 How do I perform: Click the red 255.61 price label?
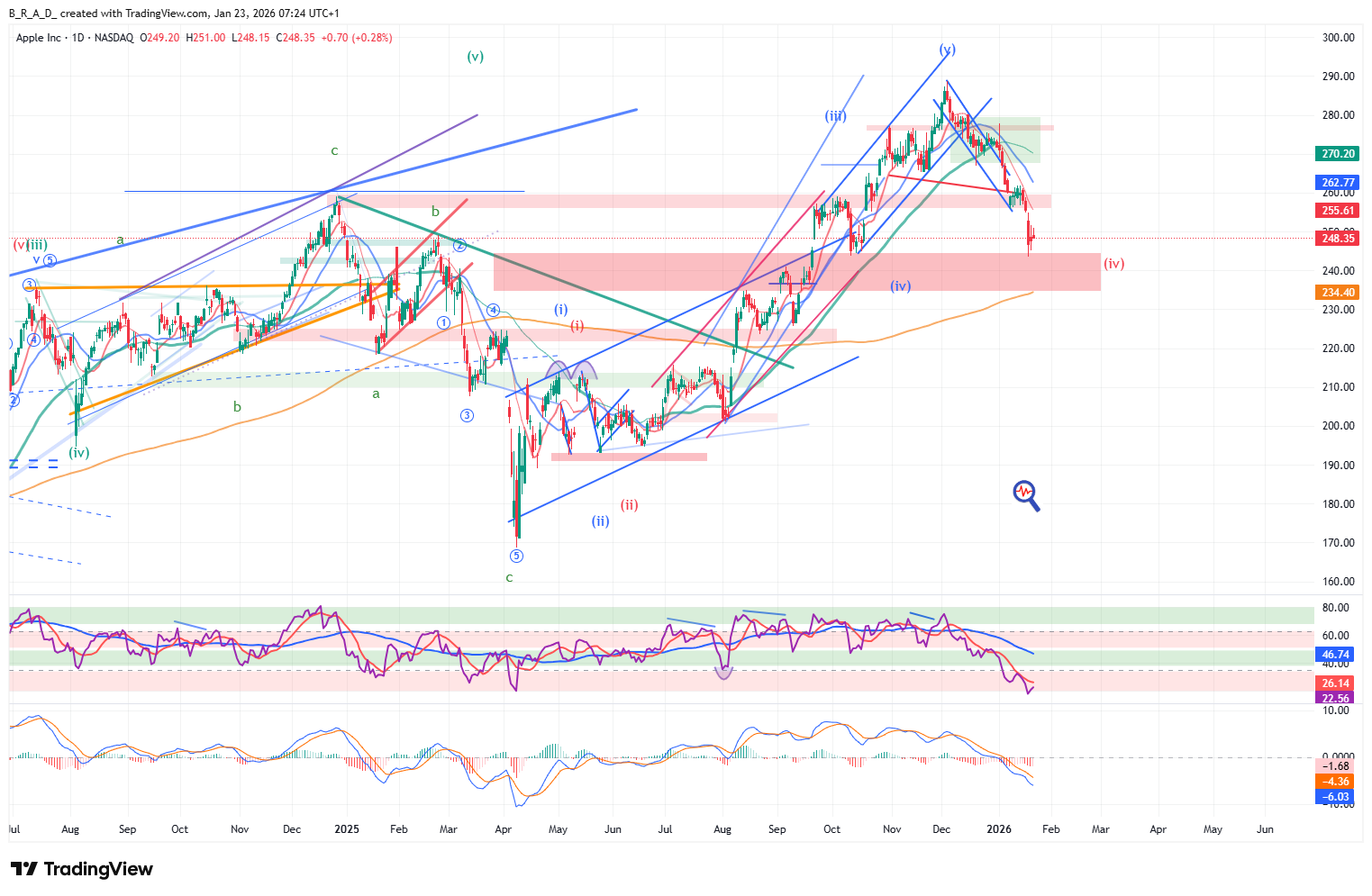(x=1338, y=211)
